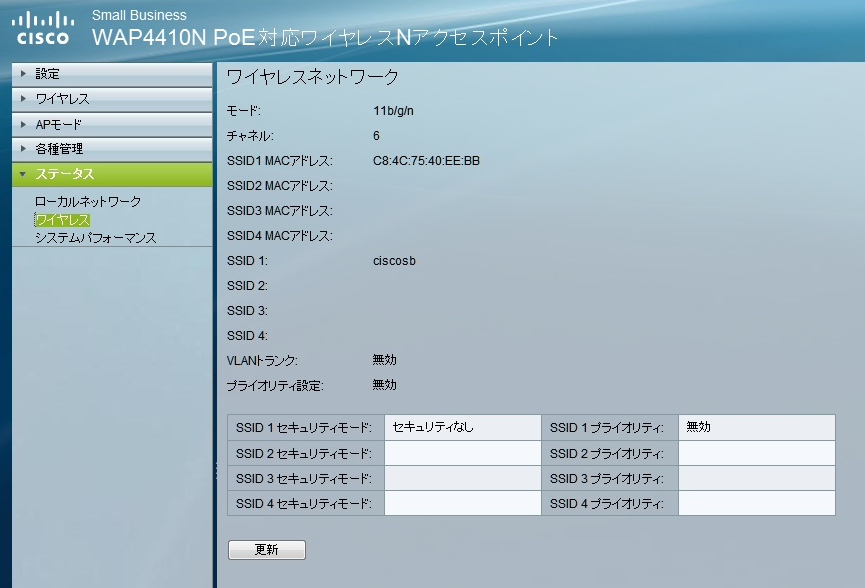Click the 更新 refresh button

pyautogui.click(x=267, y=549)
